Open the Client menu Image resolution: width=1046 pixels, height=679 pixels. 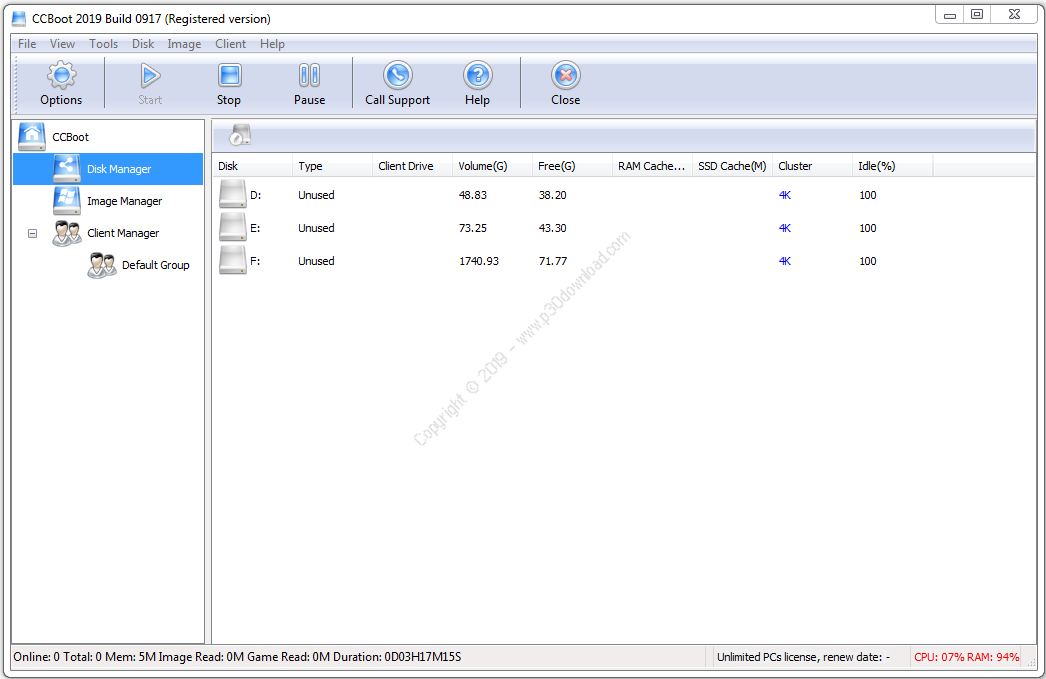[x=230, y=44]
